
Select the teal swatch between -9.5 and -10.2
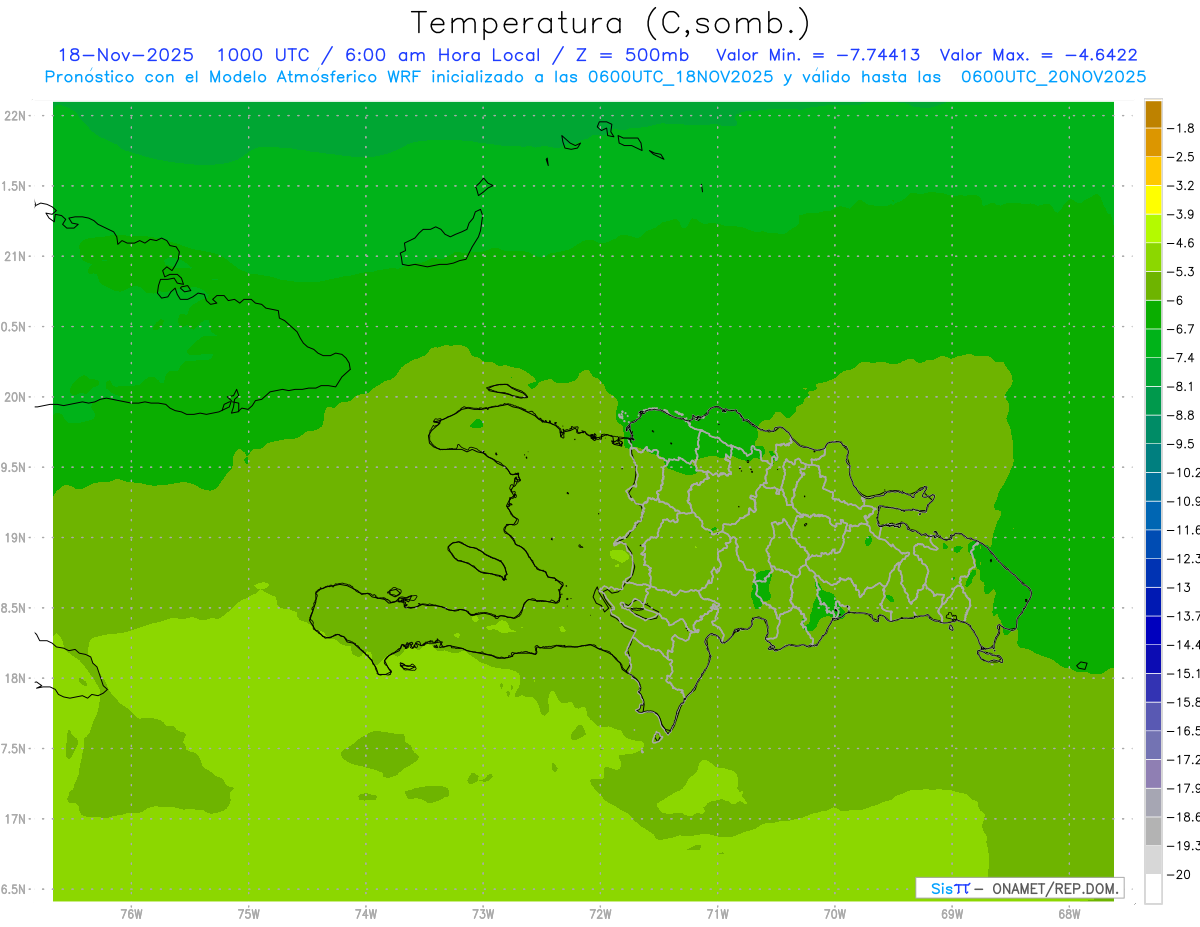tap(1154, 458)
